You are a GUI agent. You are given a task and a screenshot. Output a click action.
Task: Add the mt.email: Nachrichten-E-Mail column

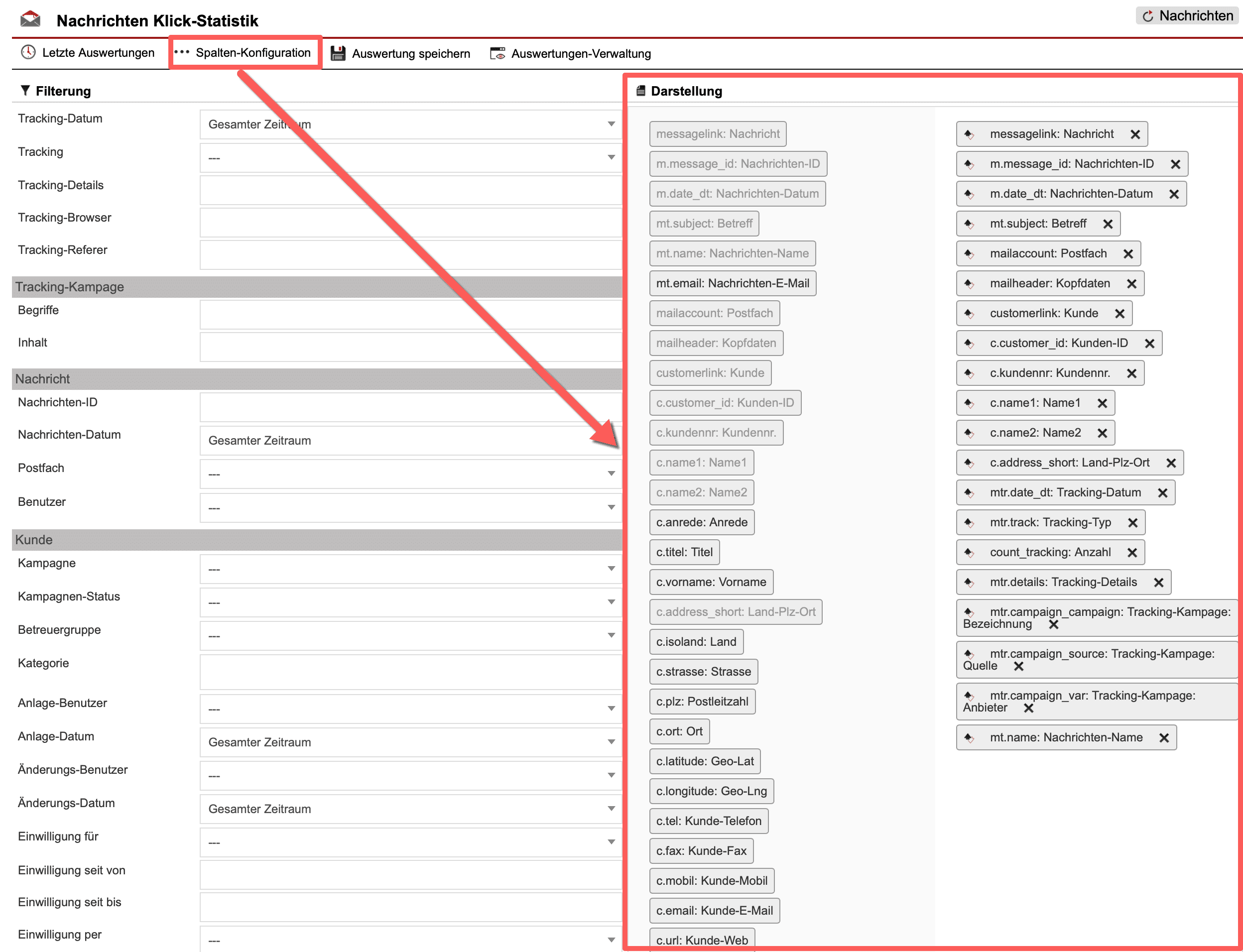pos(733,283)
